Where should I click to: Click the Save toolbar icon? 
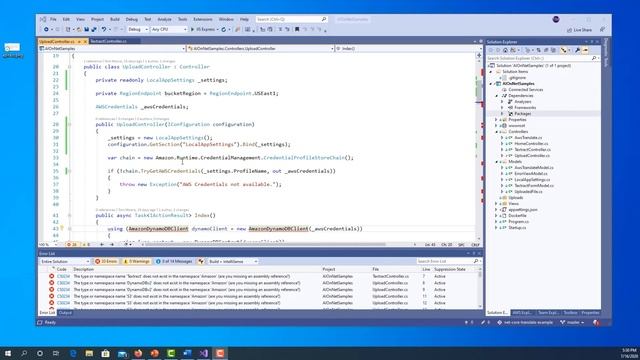coord(87,29)
